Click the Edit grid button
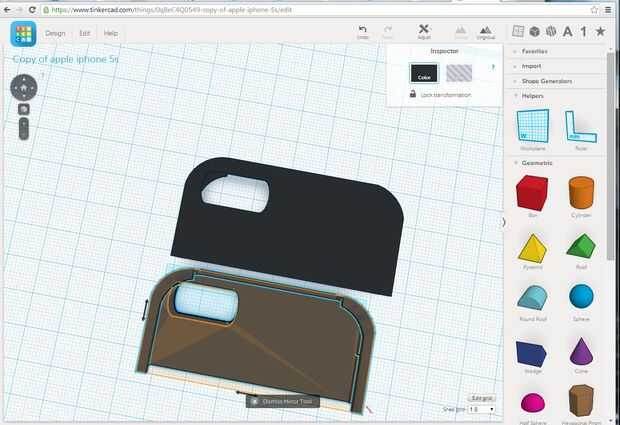Viewport: 620px width, 425px height. pyautogui.click(x=482, y=398)
